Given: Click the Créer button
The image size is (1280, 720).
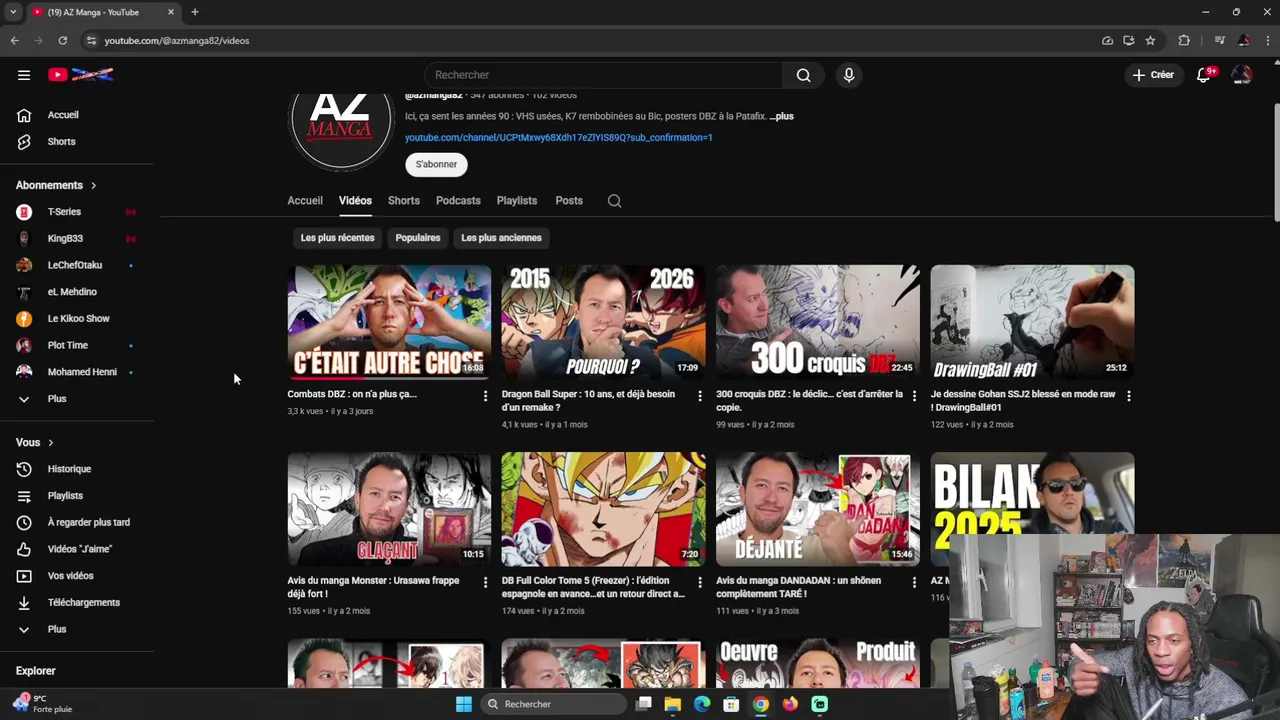Looking at the screenshot, I should [1153, 75].
